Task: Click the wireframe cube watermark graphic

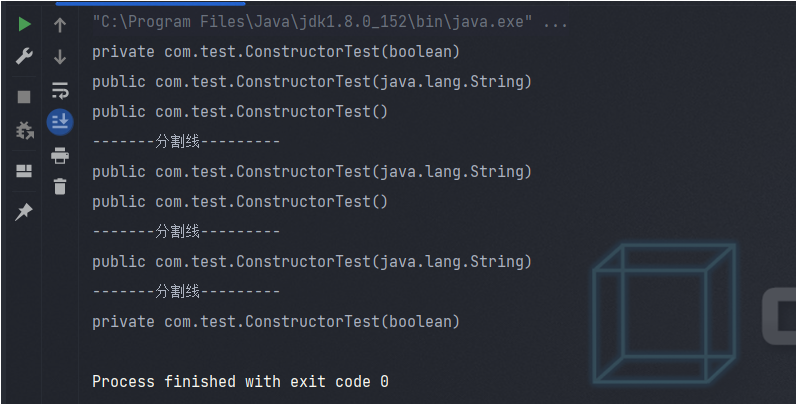Action: click(x=664, y=313)
